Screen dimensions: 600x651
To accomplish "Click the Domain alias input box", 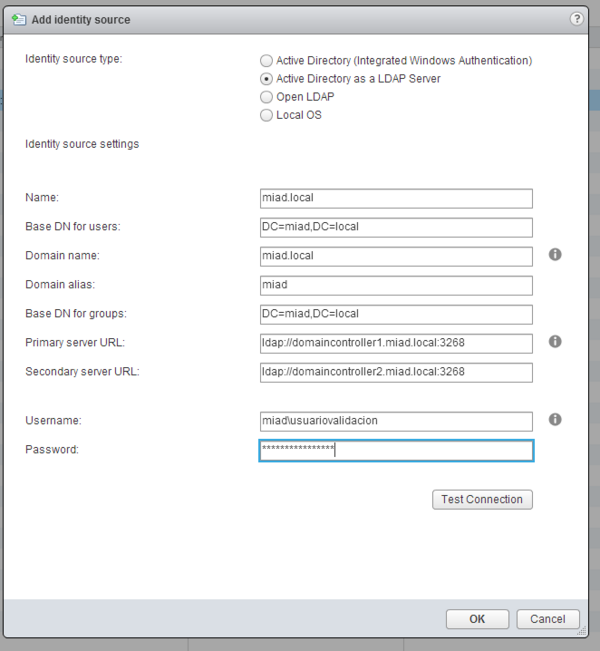I will pos(395,285).
